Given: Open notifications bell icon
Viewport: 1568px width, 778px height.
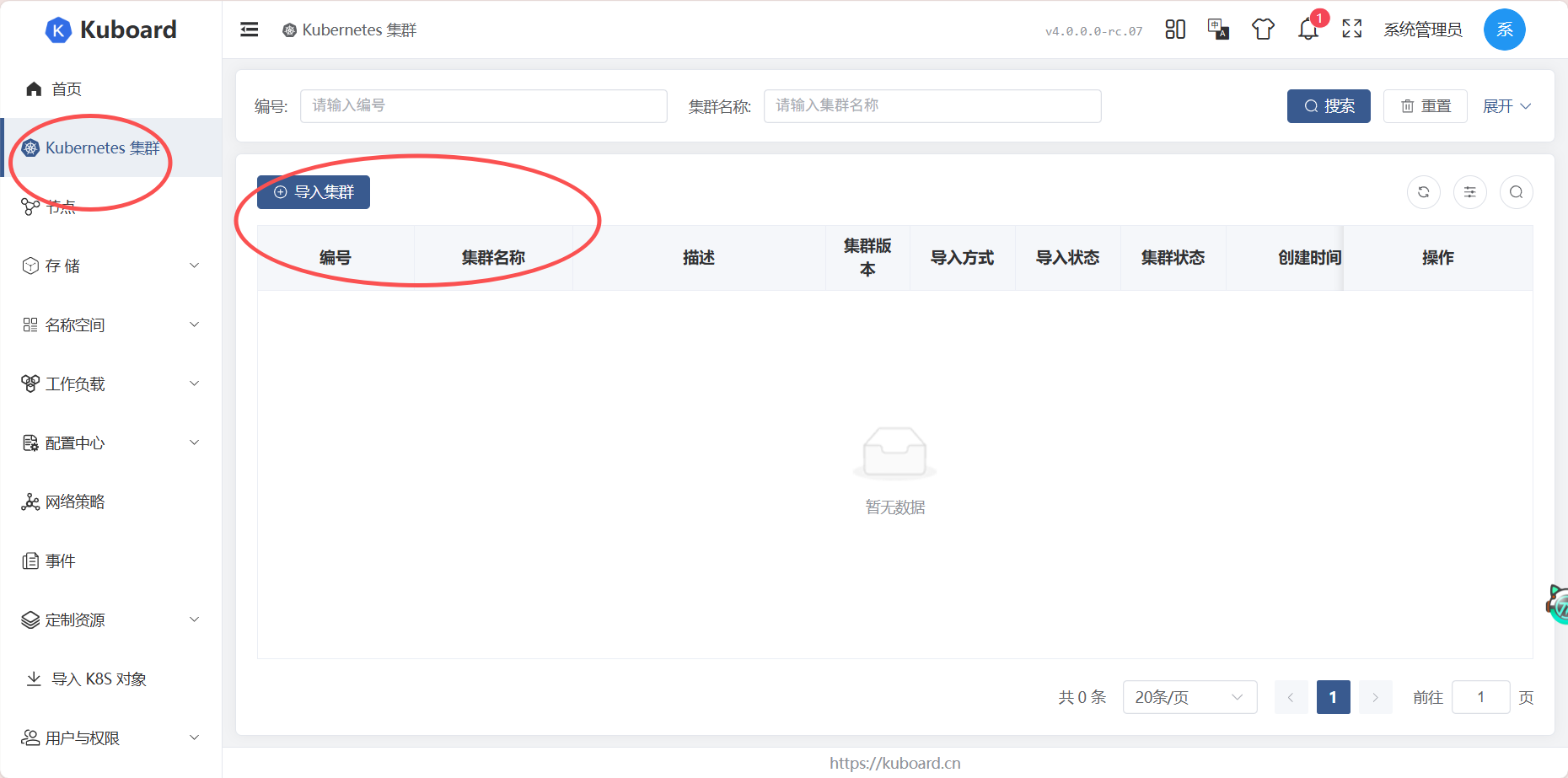Looking at the screenshot, I should coord(1308,30).
